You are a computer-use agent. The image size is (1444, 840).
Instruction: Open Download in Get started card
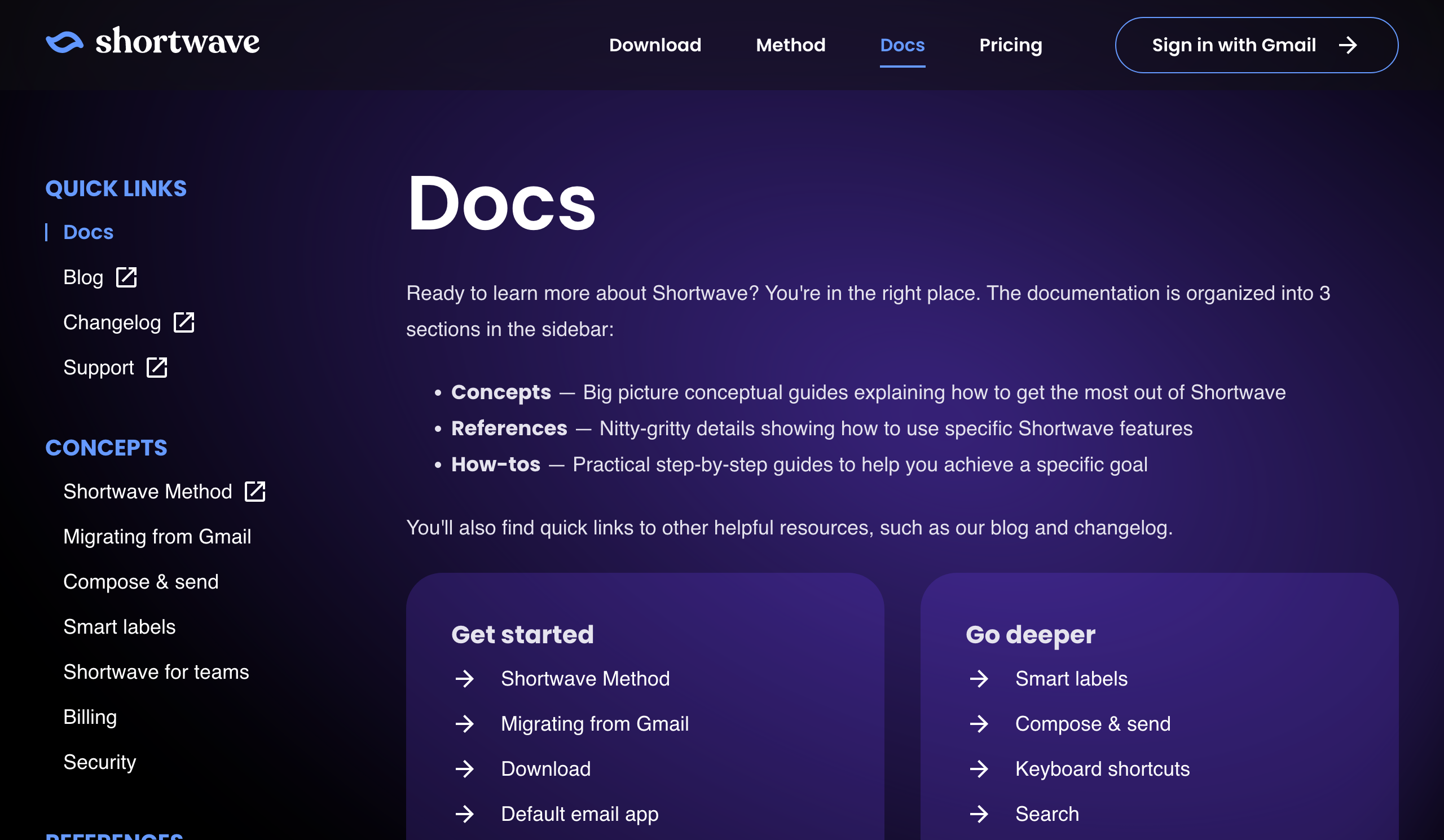(545, 769)
